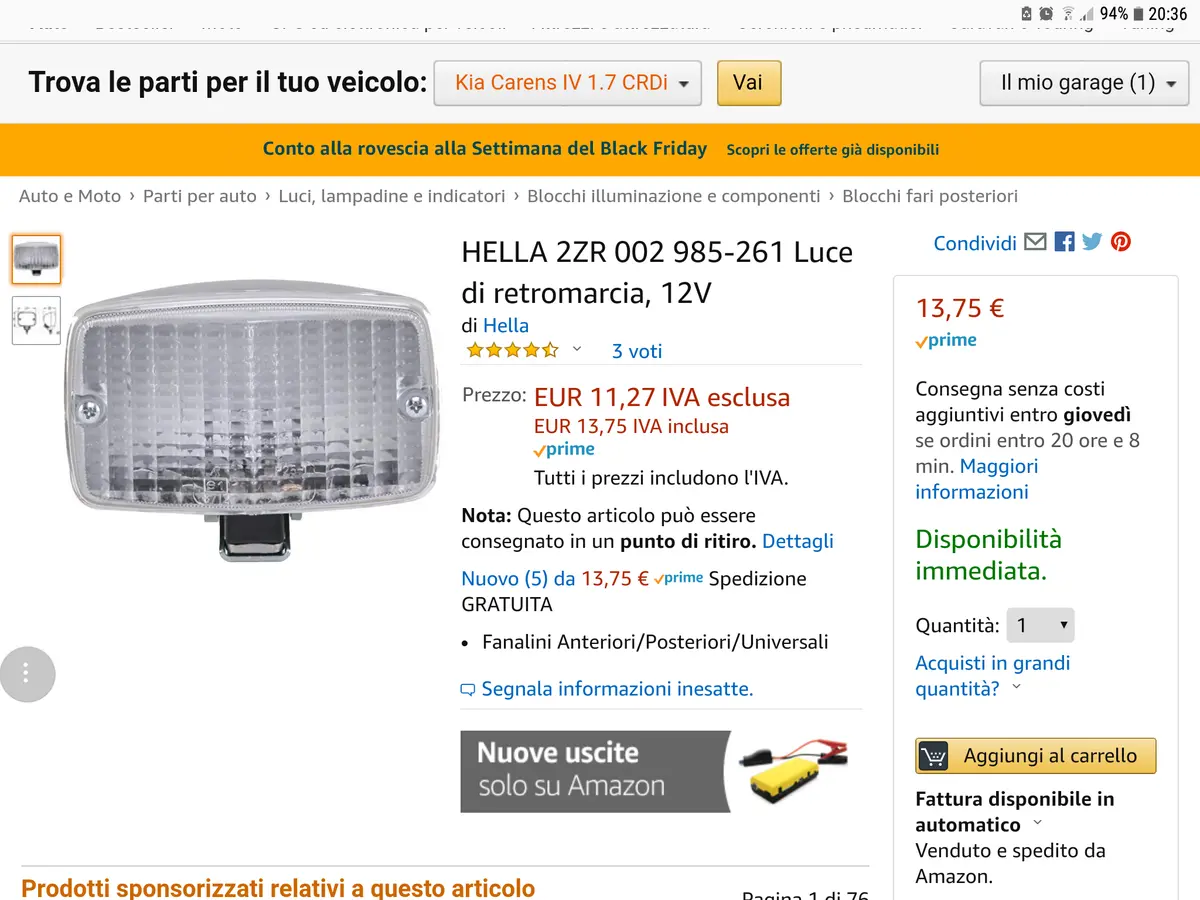Share product via email envelope icon

point(1036,242)
